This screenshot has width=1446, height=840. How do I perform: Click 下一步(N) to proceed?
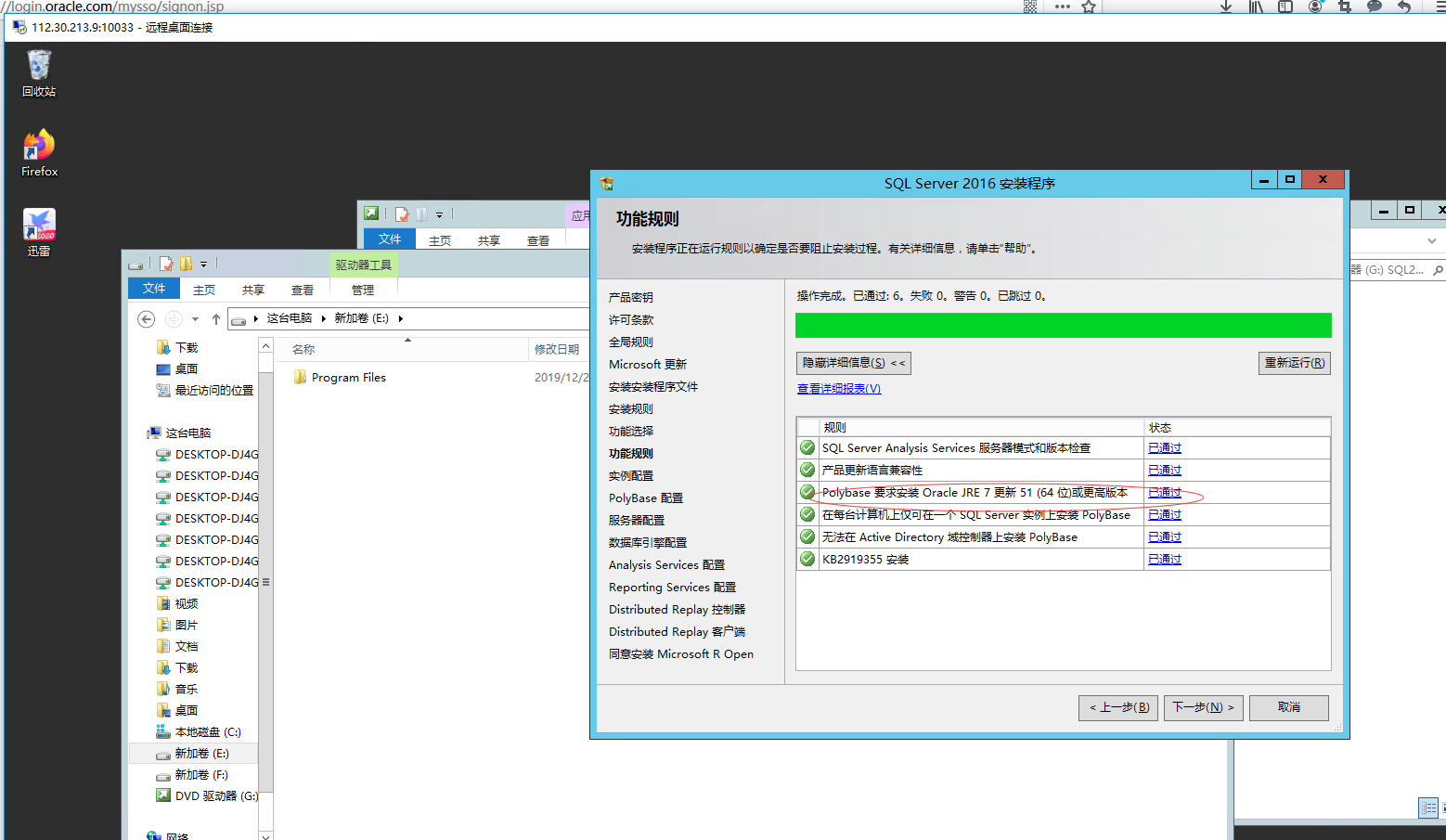pyautogui.click(x=1203, y=707)
